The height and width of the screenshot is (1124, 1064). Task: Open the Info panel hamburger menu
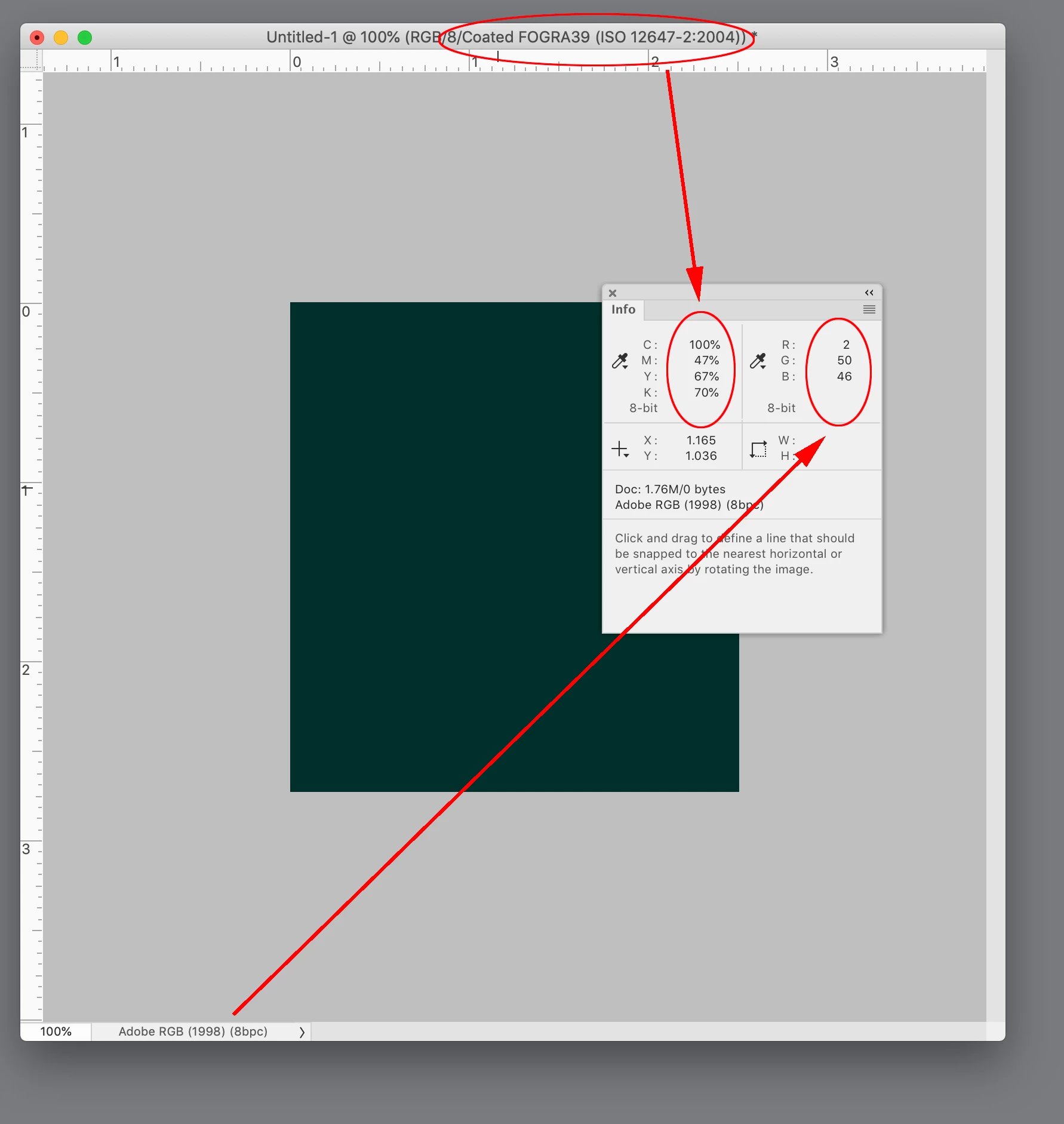869,309
